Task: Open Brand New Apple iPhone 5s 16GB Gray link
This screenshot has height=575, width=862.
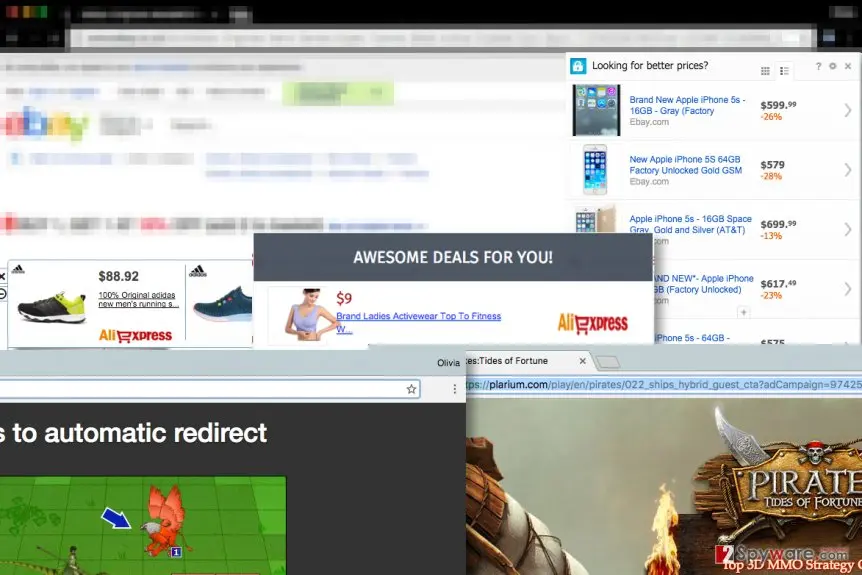Action: (x=687, y=105)
